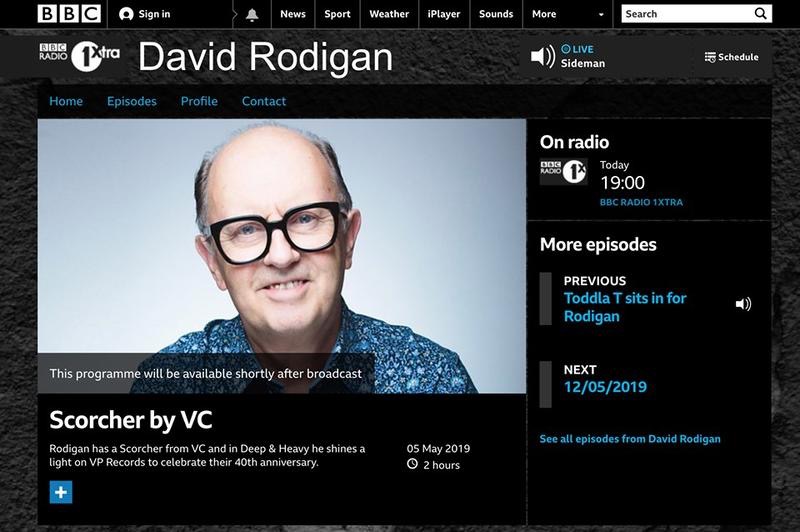Click the blue plus icon under Scorcher by VC
Image resolution: width=800 pixels, height=532 pixels.
click(61, 492)
